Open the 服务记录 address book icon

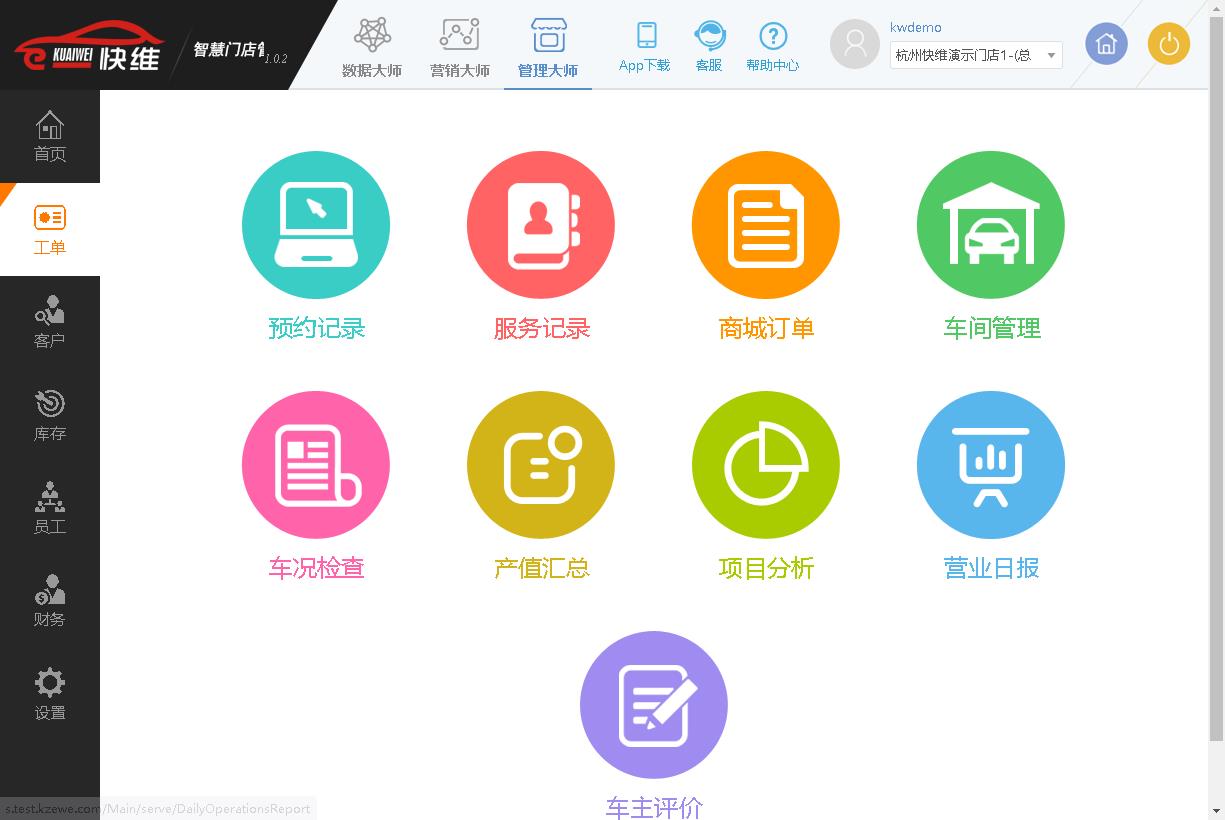[x=541, y=225]
